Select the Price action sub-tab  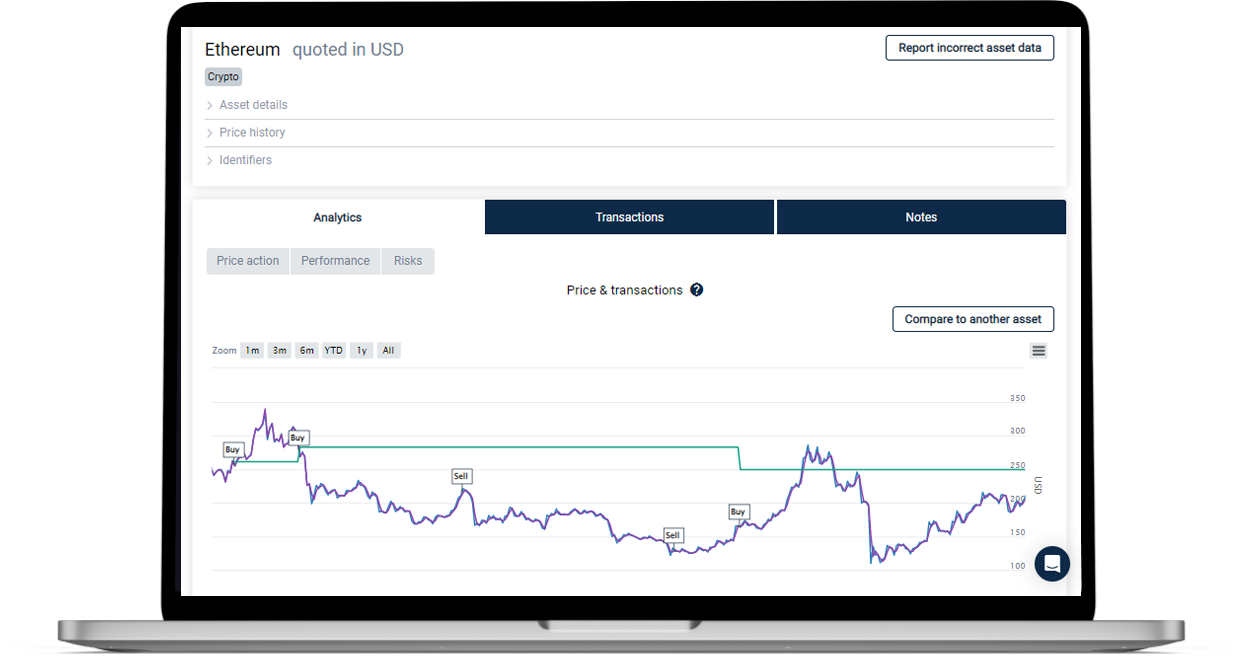(x=248, y=261)
